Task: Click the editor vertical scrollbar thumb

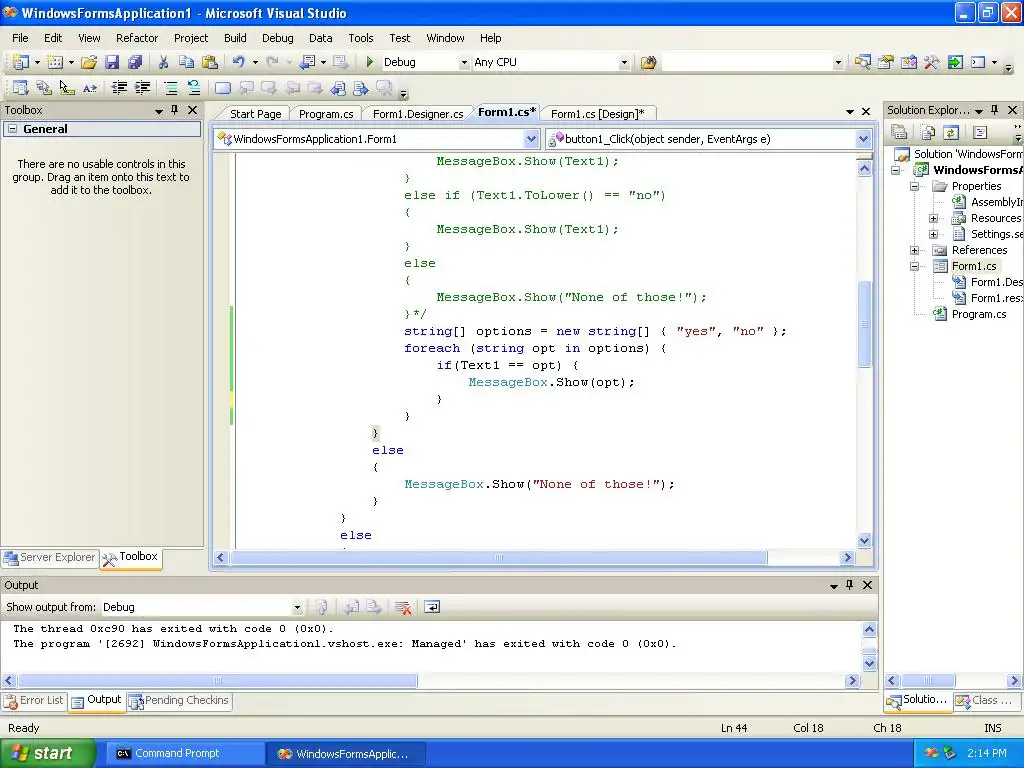Action: [x=864, y=324]
